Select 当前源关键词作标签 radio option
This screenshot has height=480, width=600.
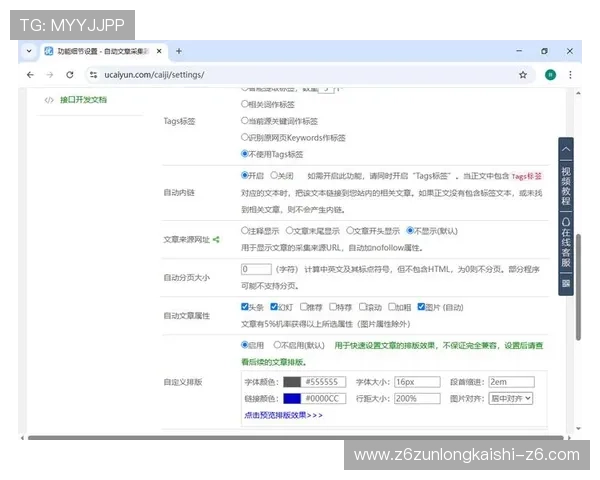tap(245, 121)
